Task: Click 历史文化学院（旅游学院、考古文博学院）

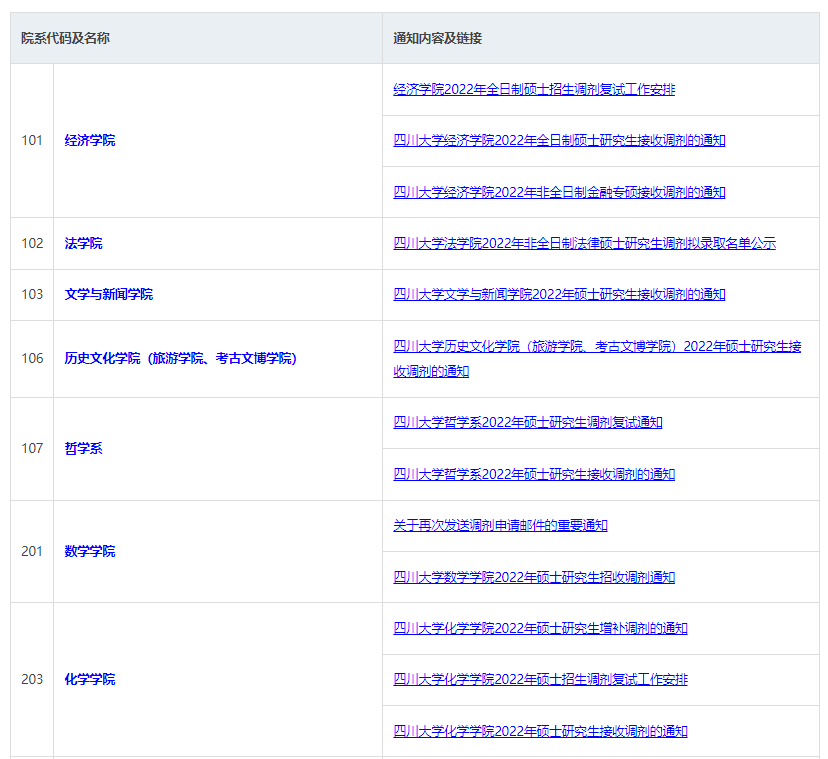Action: pos(181,359)
